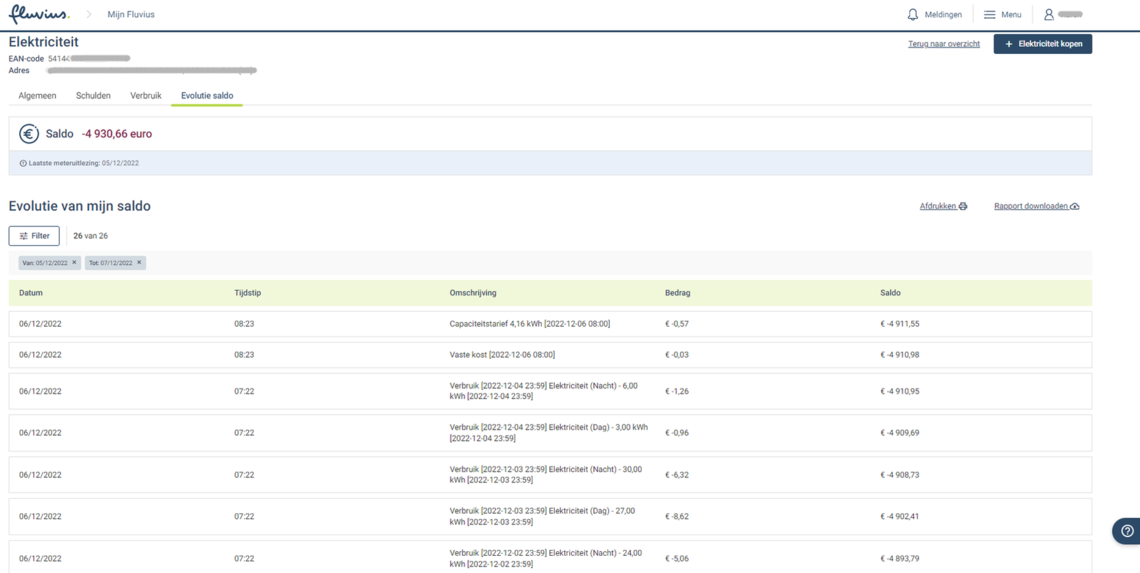
Task: Click the Tijdstip column header
Action: click(249, 293)
